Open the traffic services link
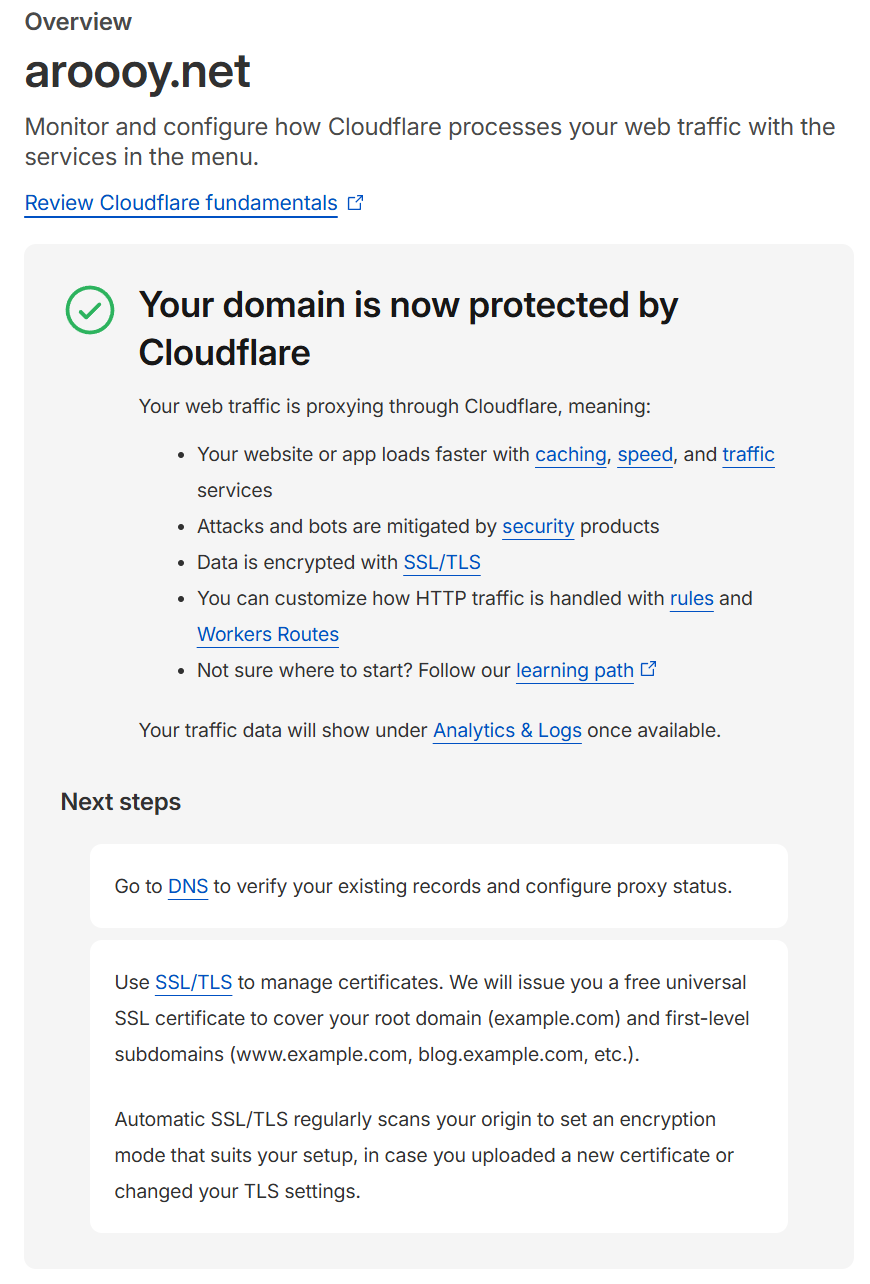 coord(748,454)
